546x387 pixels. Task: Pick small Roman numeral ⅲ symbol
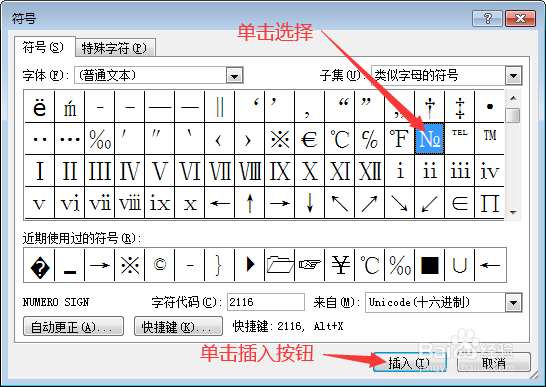click(459, 171)
